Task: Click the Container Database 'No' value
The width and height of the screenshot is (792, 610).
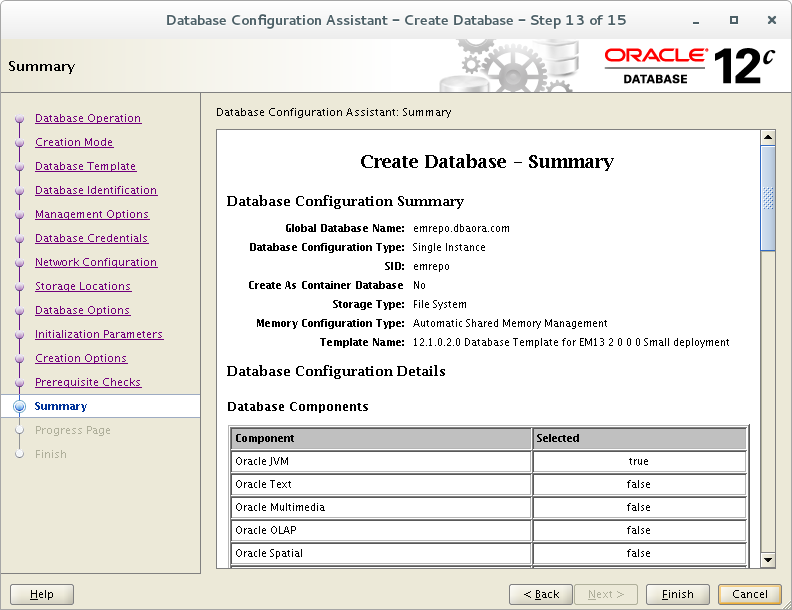Action: coord(419,285)
